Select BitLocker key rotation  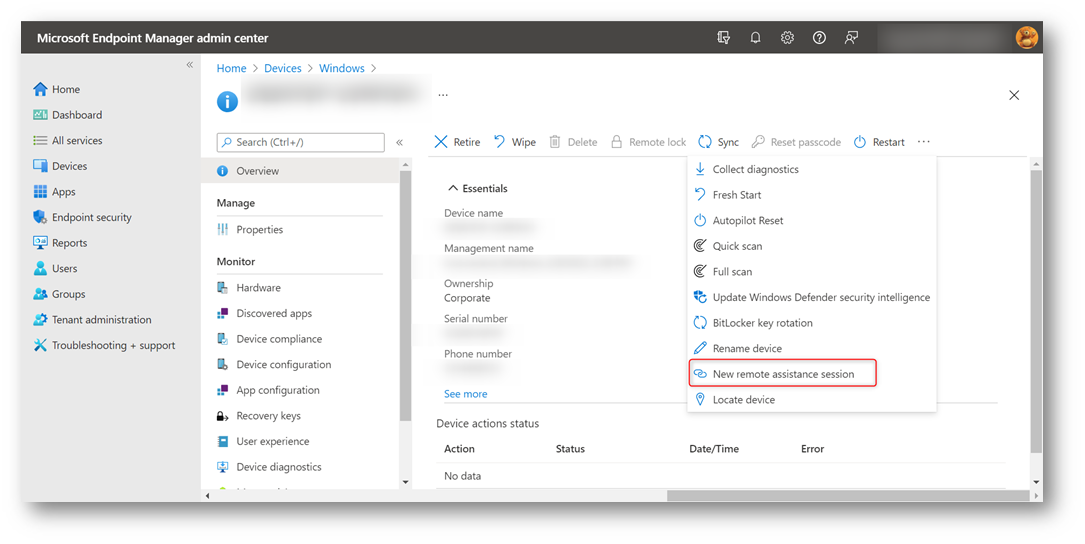pos(812,323)
